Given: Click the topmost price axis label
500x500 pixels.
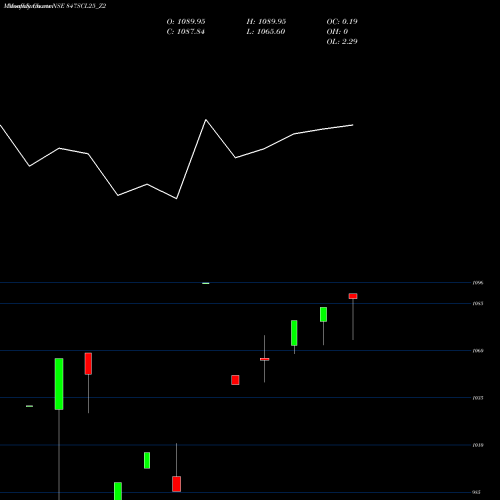Looking at the screenshot, I should click(478, 283).
